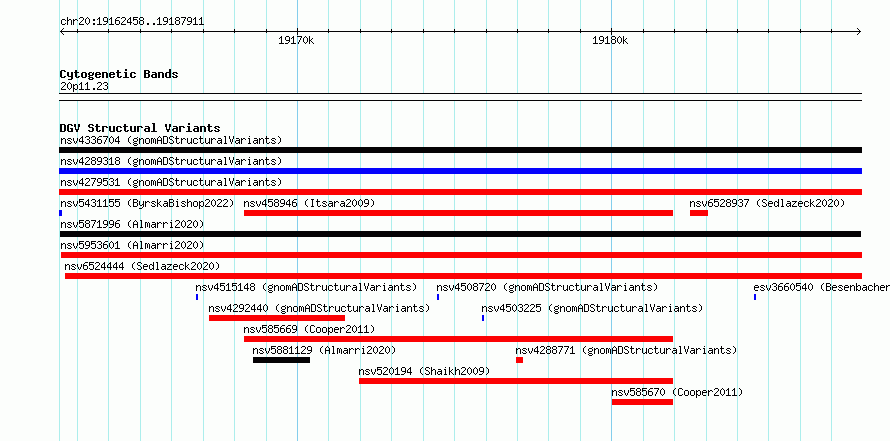Click the 19180k ruler tick label
The width and height of the screenshot is (890, 441).
[610, 40]
